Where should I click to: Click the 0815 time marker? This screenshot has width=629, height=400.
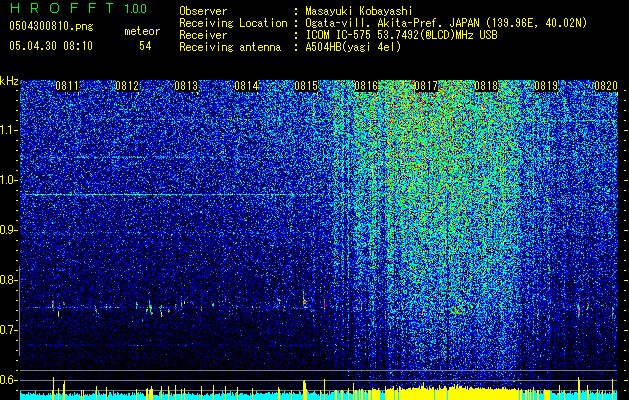click(306, 86)
